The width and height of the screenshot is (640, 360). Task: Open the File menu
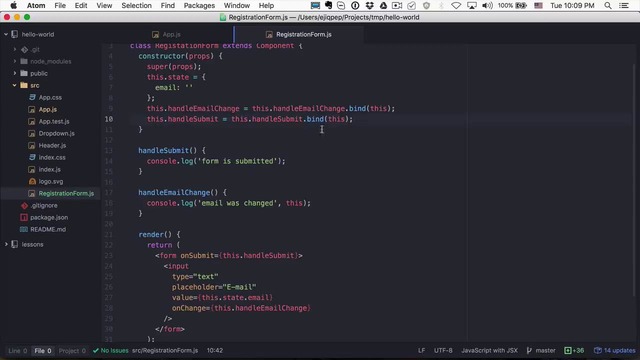click(60, 5)
